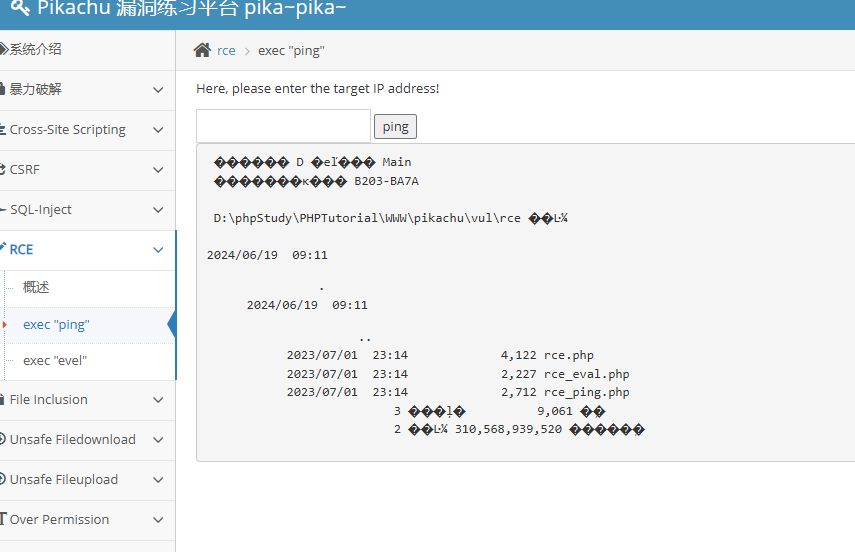This screenshot has width=855, height=552.
Task: Click the rce_ping.php filename in output
Action: (x=586, y=393)
